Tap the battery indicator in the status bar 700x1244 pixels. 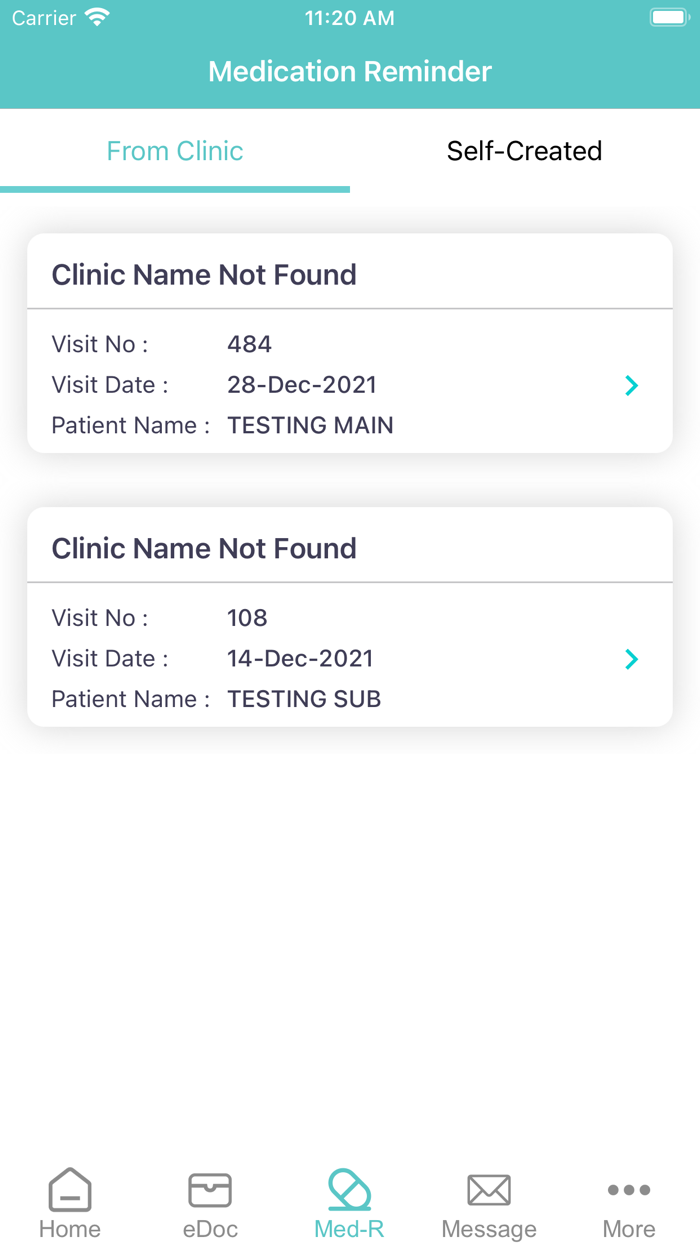pyautogui.click(x=669, y=16)
